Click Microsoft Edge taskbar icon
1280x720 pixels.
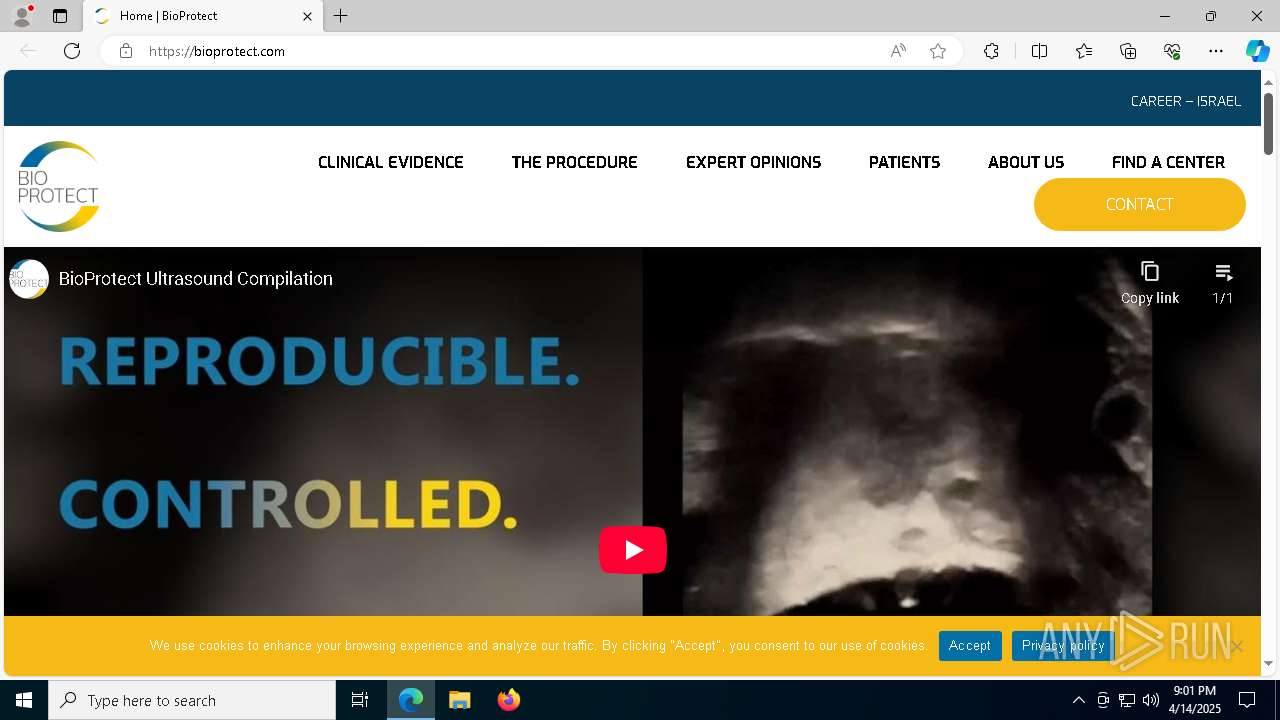[411, 700]
